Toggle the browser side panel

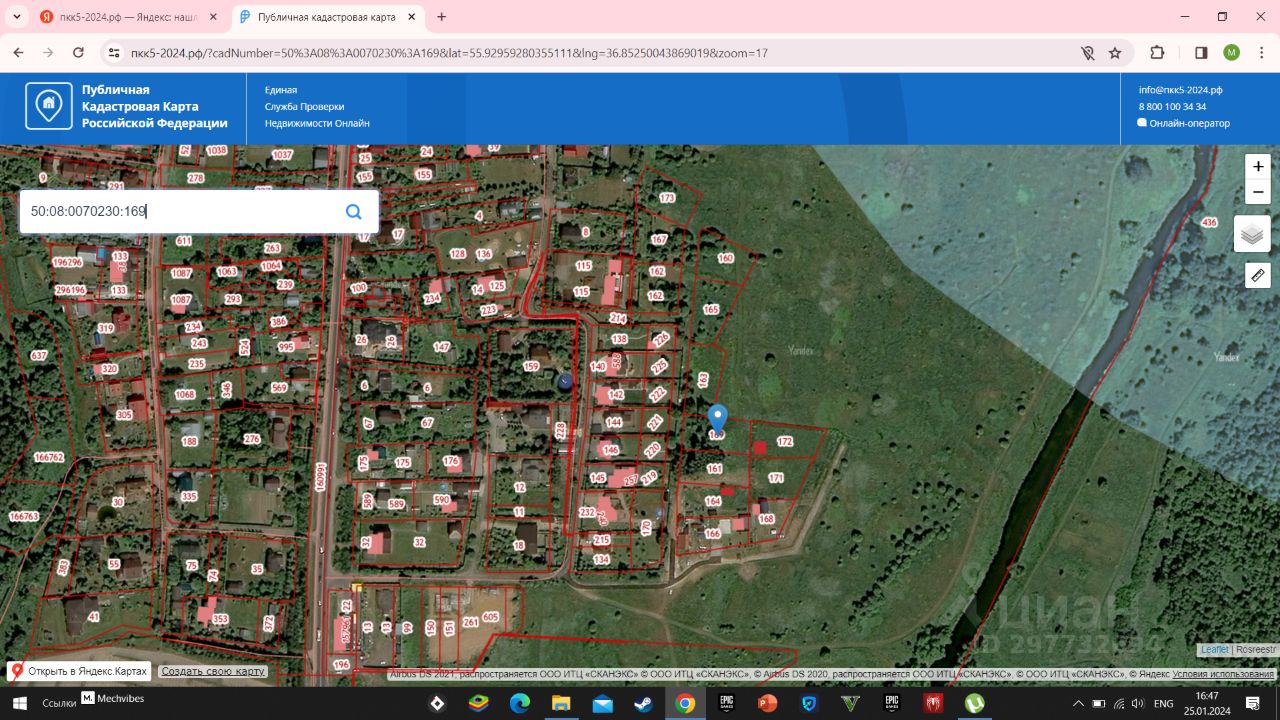click(x=1201, y=53)
